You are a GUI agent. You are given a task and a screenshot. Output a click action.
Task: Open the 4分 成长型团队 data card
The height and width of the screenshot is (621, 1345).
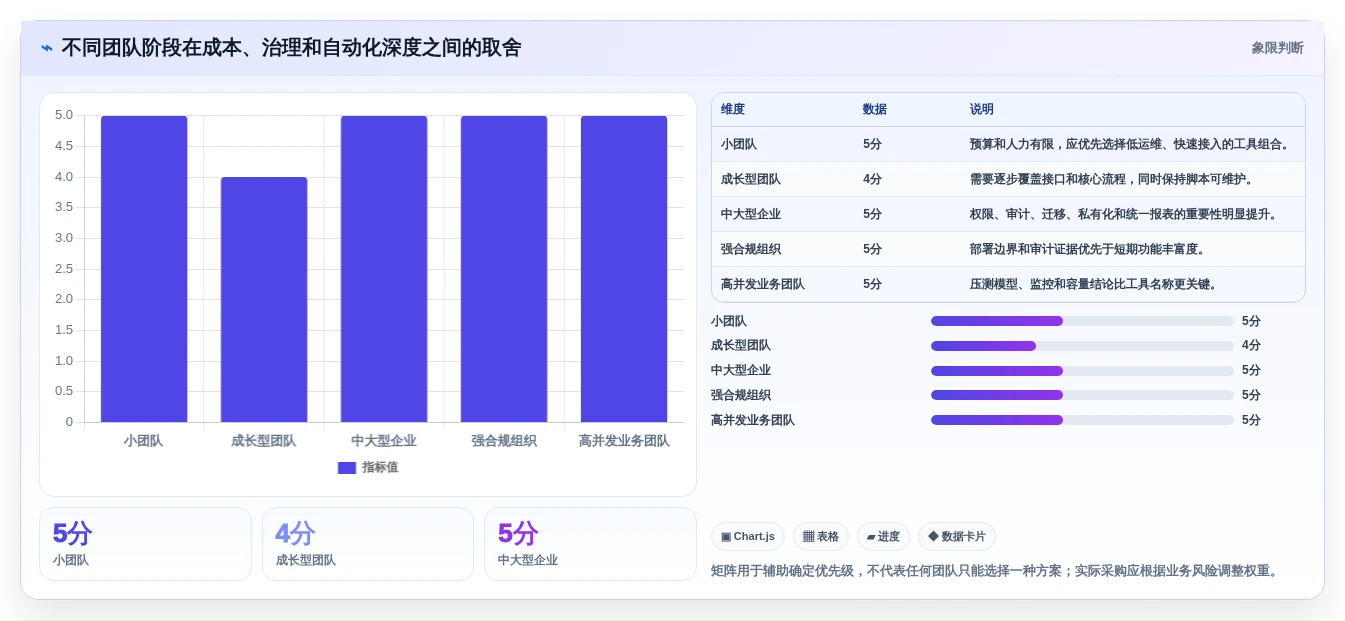point(368,544)
